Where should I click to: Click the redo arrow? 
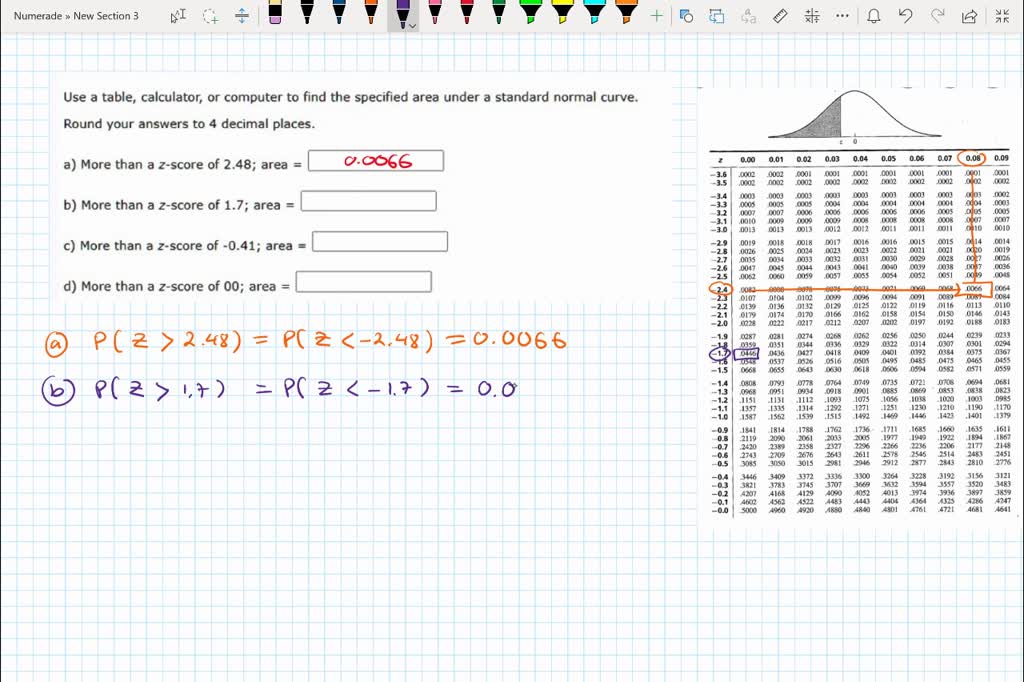pos(937,15)
